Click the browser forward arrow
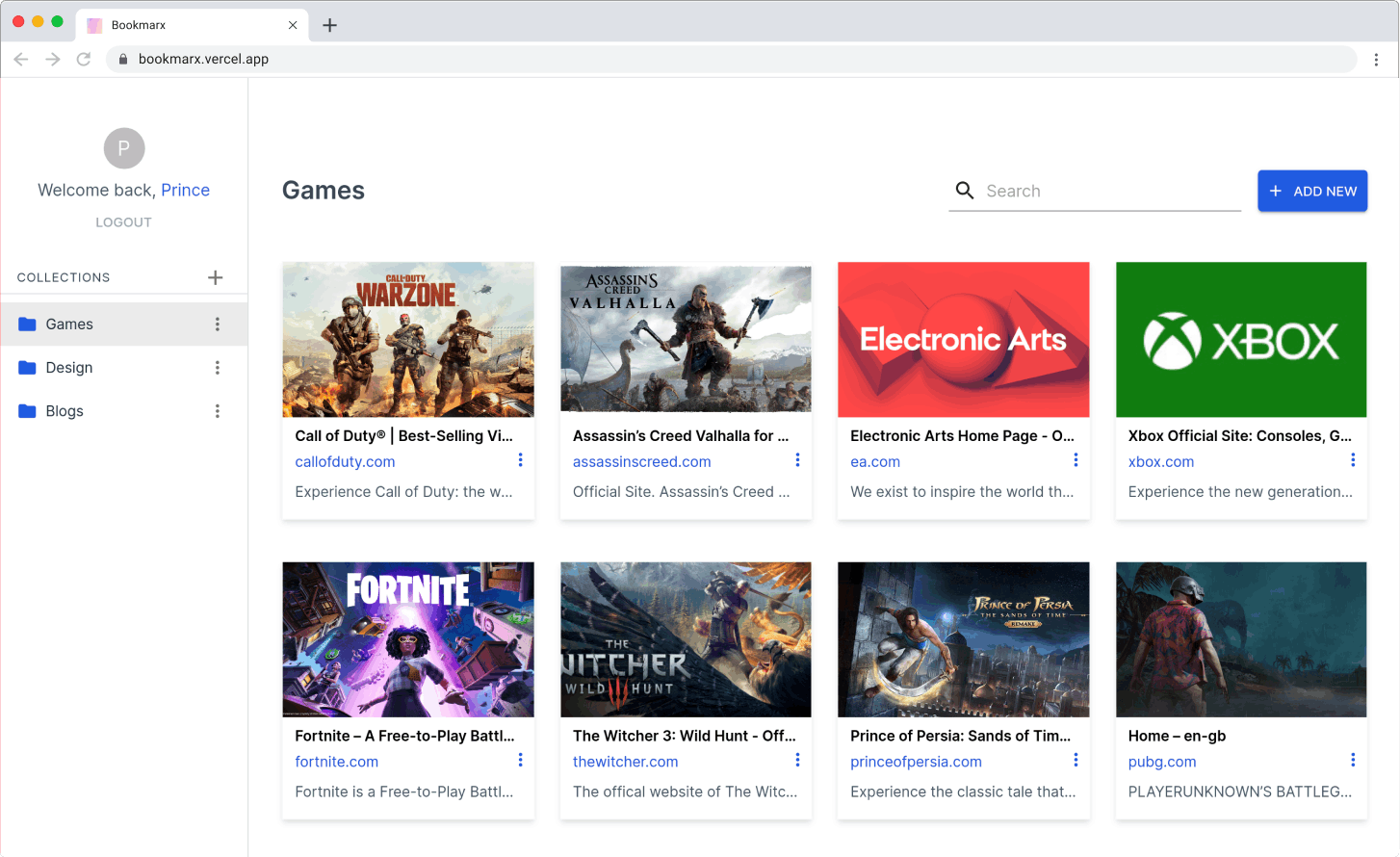Screen dimensions: 1400x857 (x=53, y=59)
